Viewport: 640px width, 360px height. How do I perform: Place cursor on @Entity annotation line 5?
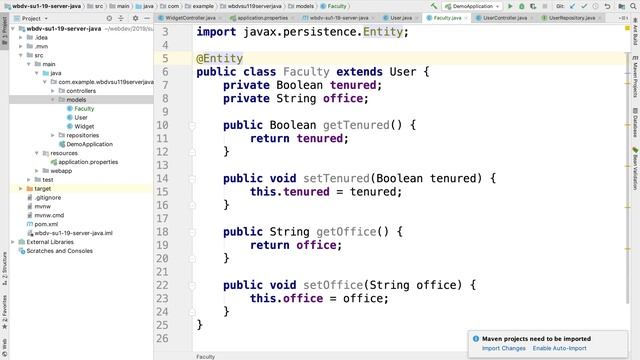pyautogui.click(x=220, y=58)
